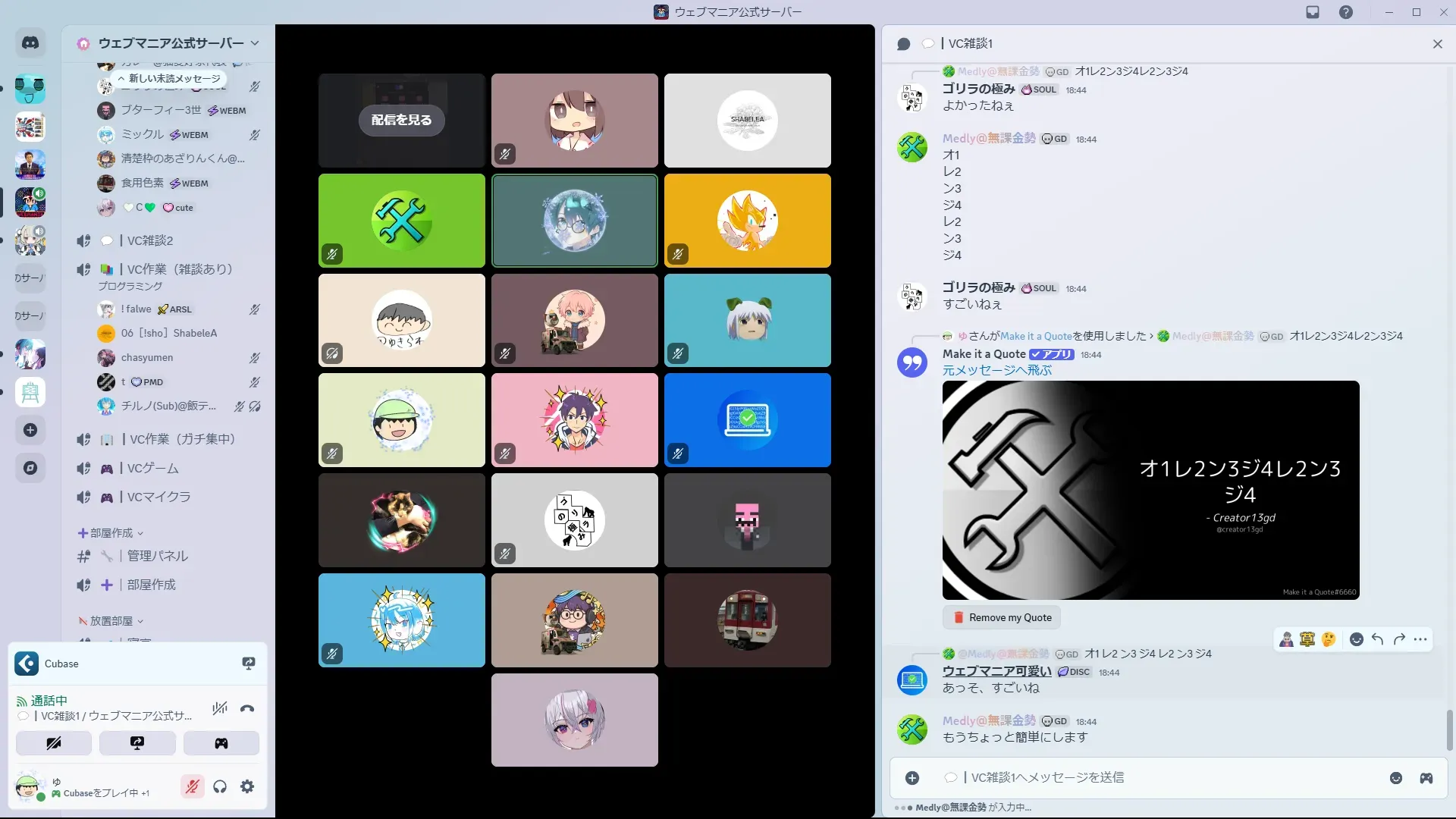1456x819 pixels.
Task: Start an activity with controller button
Action: click(221, 743)
